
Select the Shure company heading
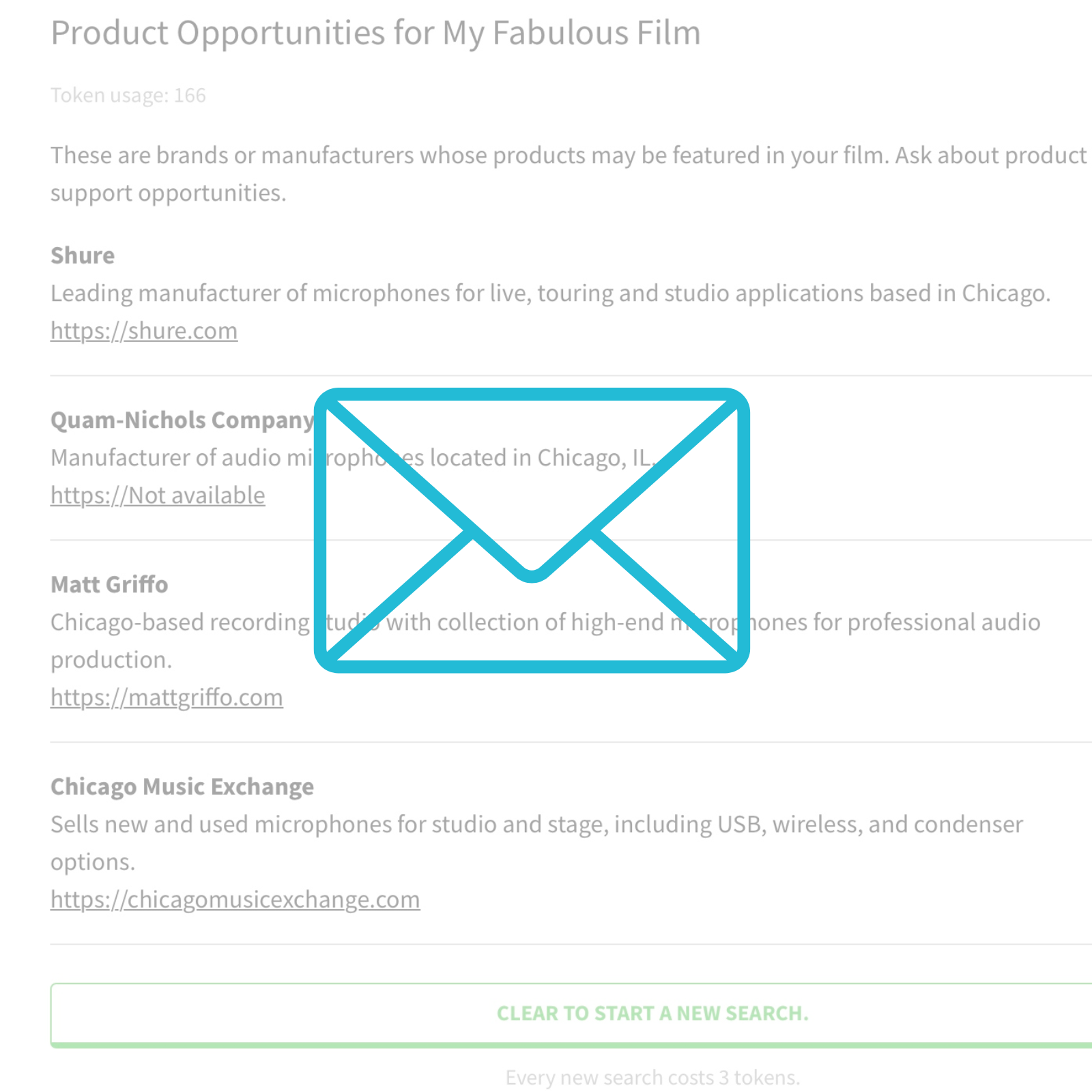click(82, 255)
